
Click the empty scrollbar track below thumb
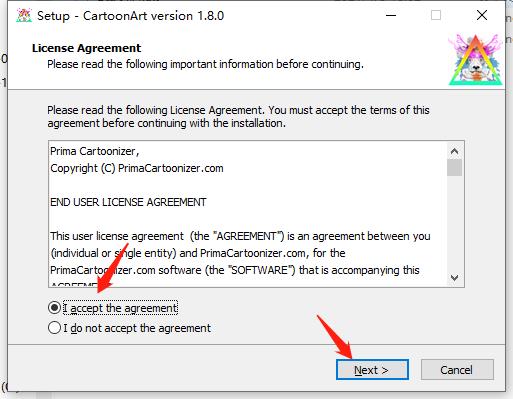tap(454, 222)
